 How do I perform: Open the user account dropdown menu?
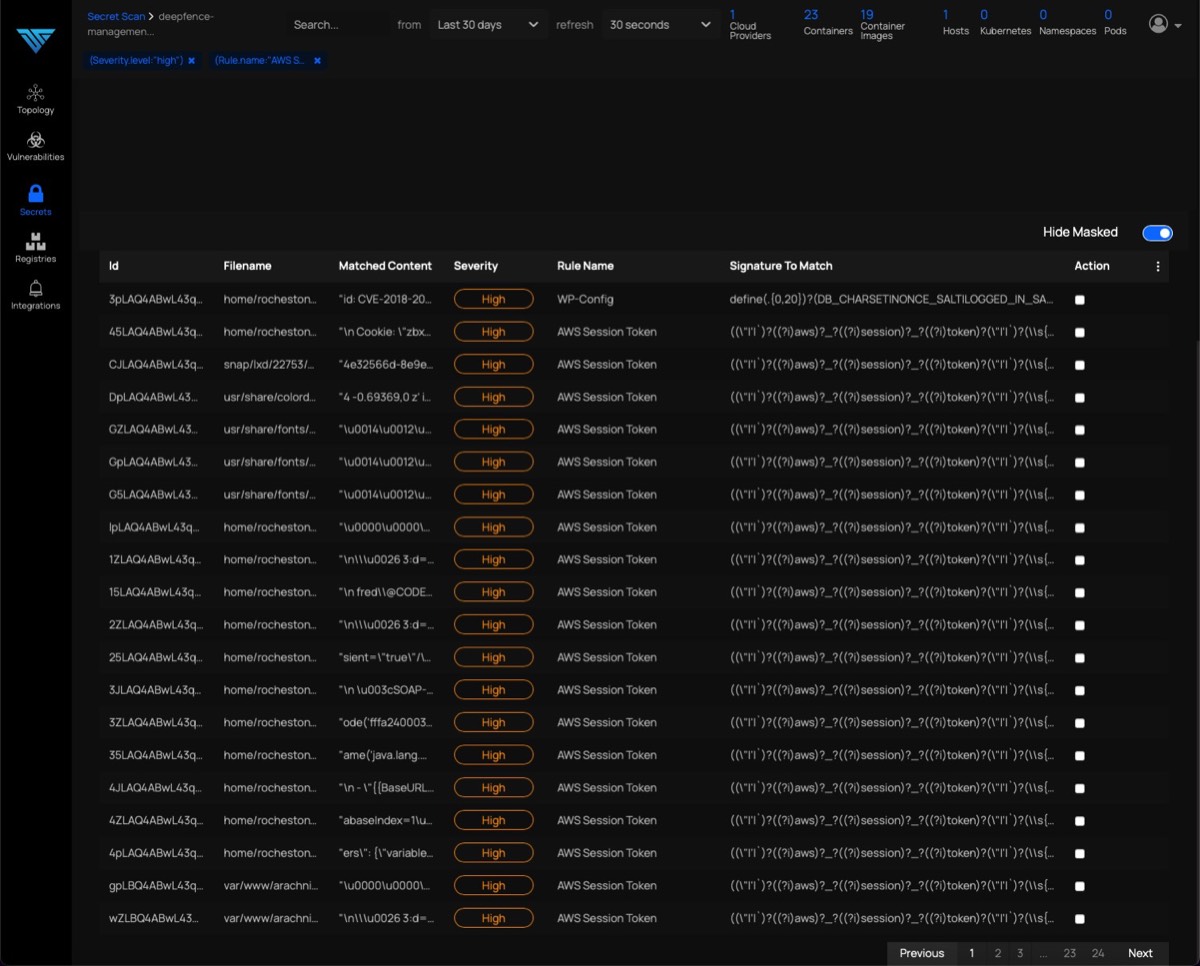[x=1164, y=25]
